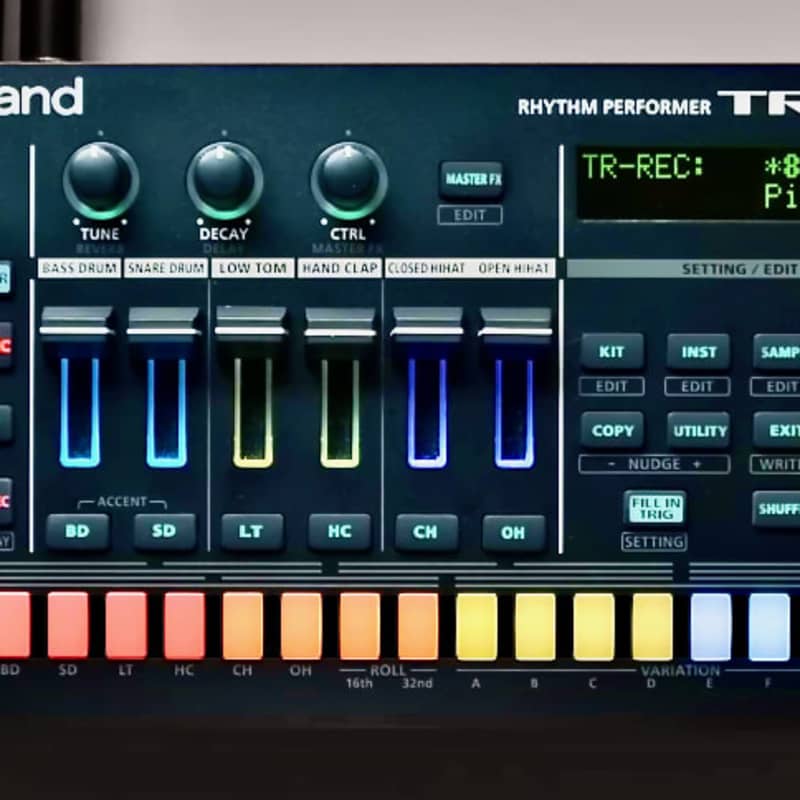Select the BD instrument button
This screenshot has width=800, height=800.
(78, 532)
